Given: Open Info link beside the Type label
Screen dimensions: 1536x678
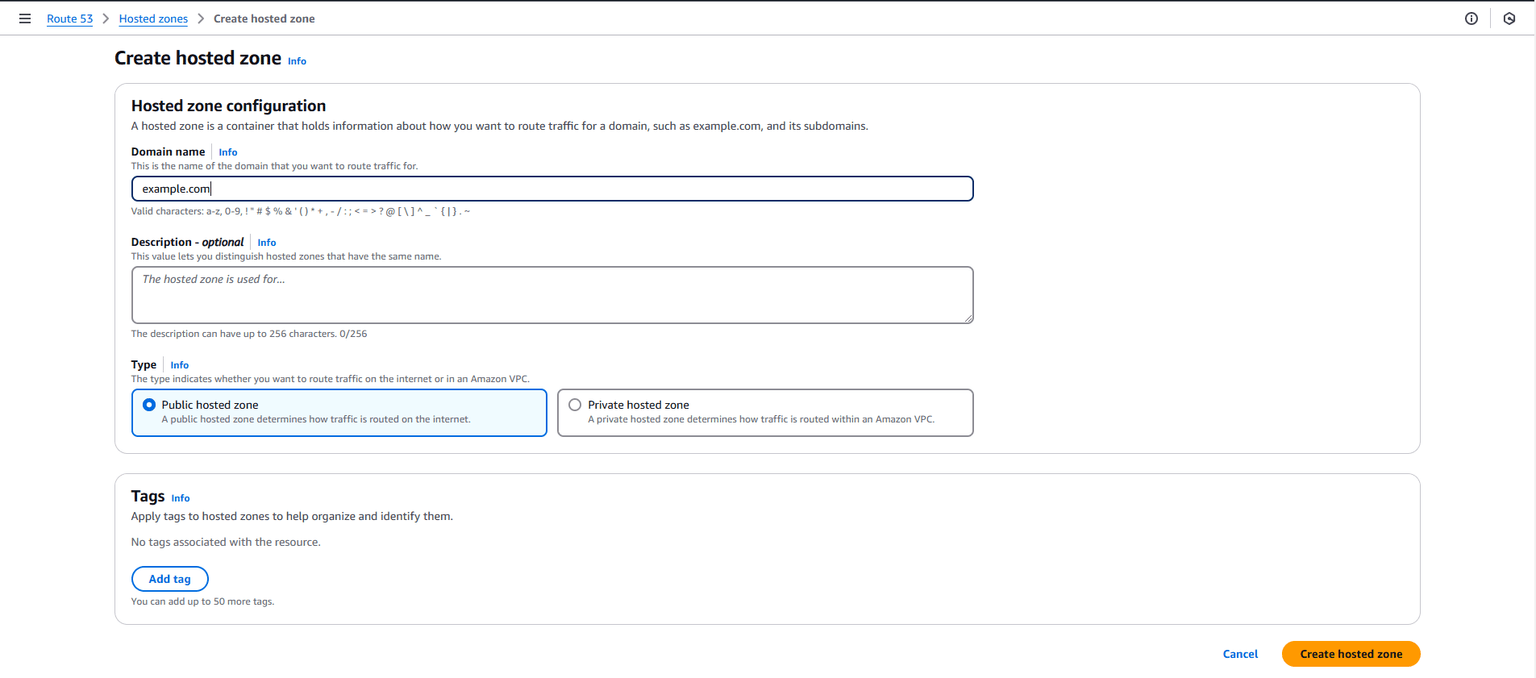Looking at the screenshot, I should [179, 365].
